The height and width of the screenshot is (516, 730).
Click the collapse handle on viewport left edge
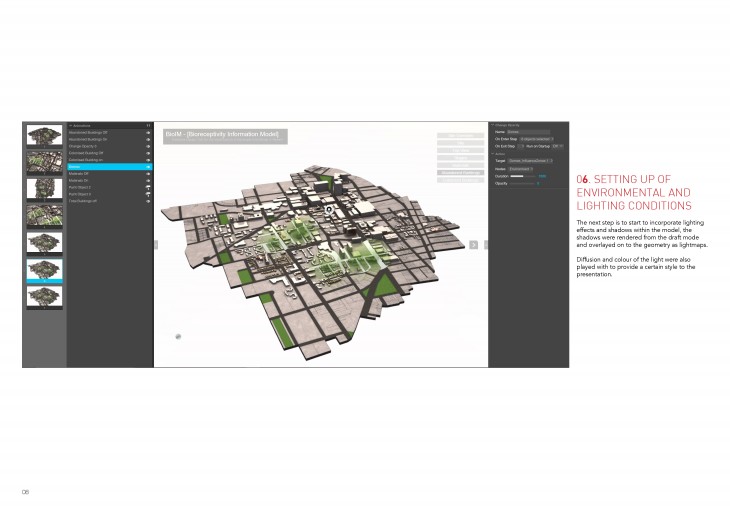pyautogui.click(x=156, y=244)
